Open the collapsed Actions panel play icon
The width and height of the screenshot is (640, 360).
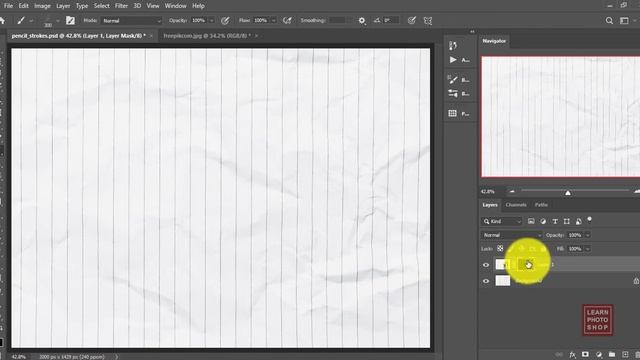[453, 60]
